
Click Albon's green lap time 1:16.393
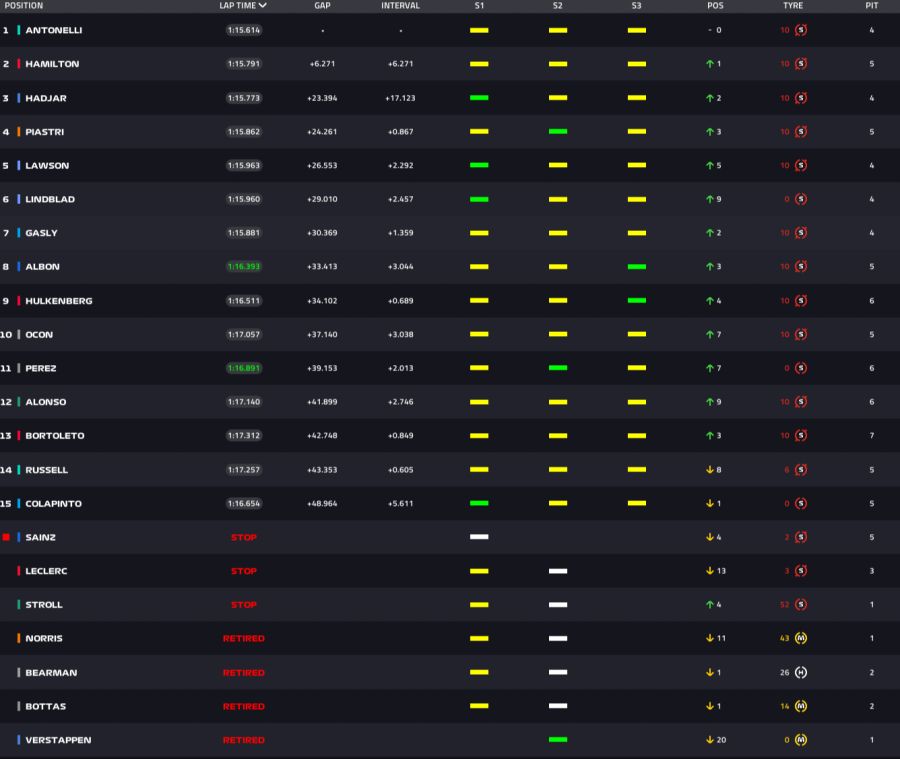(x=244, y=266)
